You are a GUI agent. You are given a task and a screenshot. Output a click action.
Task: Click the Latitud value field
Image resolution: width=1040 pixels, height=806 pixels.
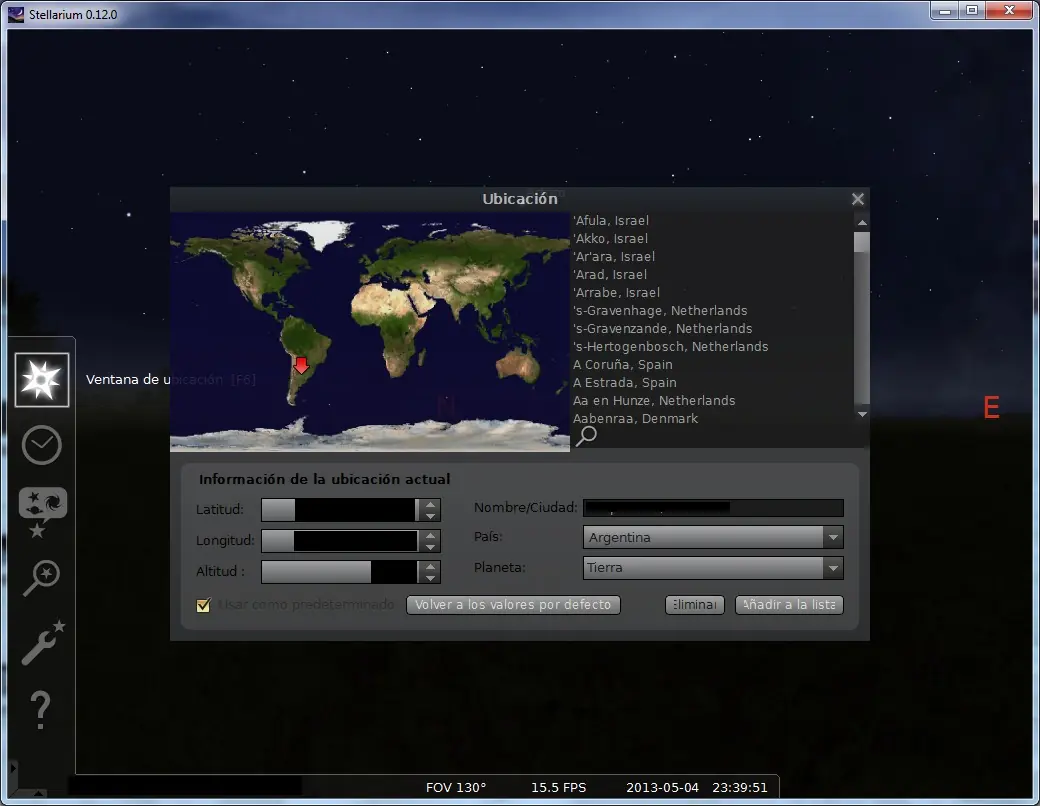point(341,510)
